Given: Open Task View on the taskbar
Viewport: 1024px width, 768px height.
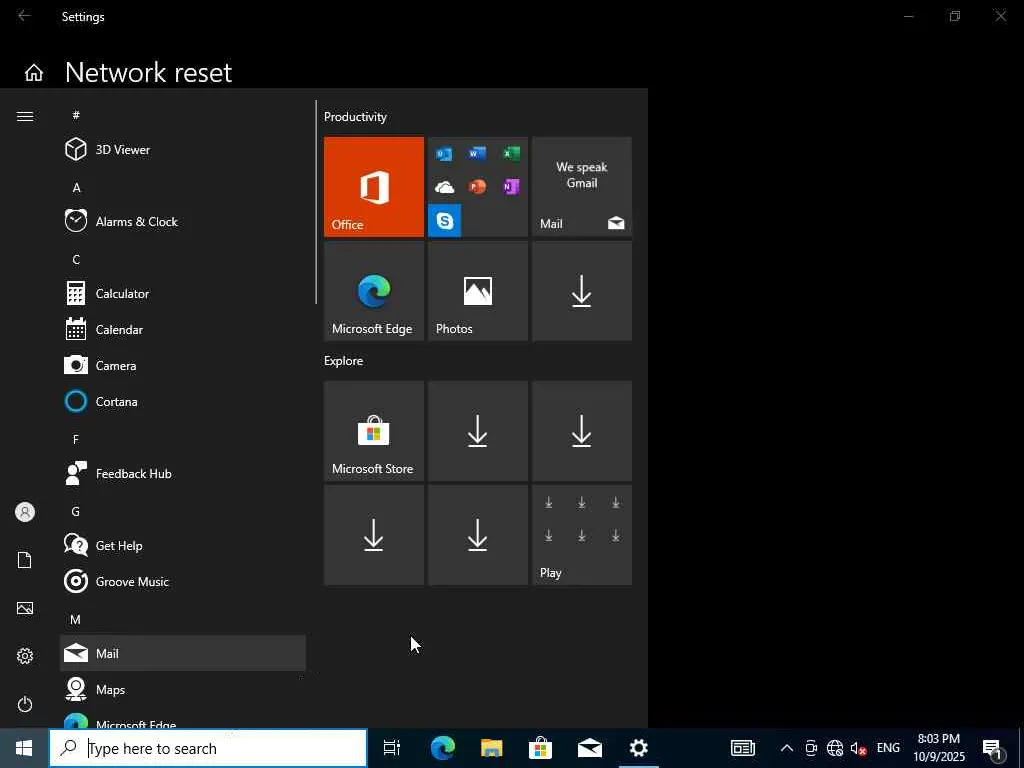Looking at the screenshot, I should tap(392, 748).
